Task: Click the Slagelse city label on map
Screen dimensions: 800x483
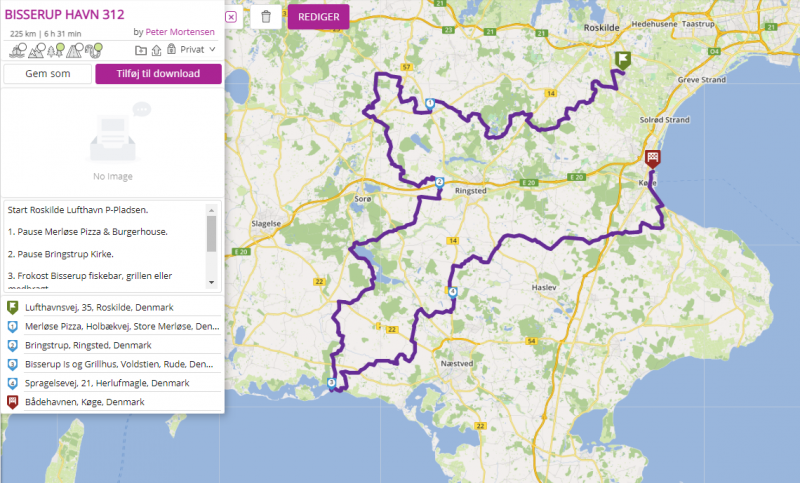Action: click(266, 223)
